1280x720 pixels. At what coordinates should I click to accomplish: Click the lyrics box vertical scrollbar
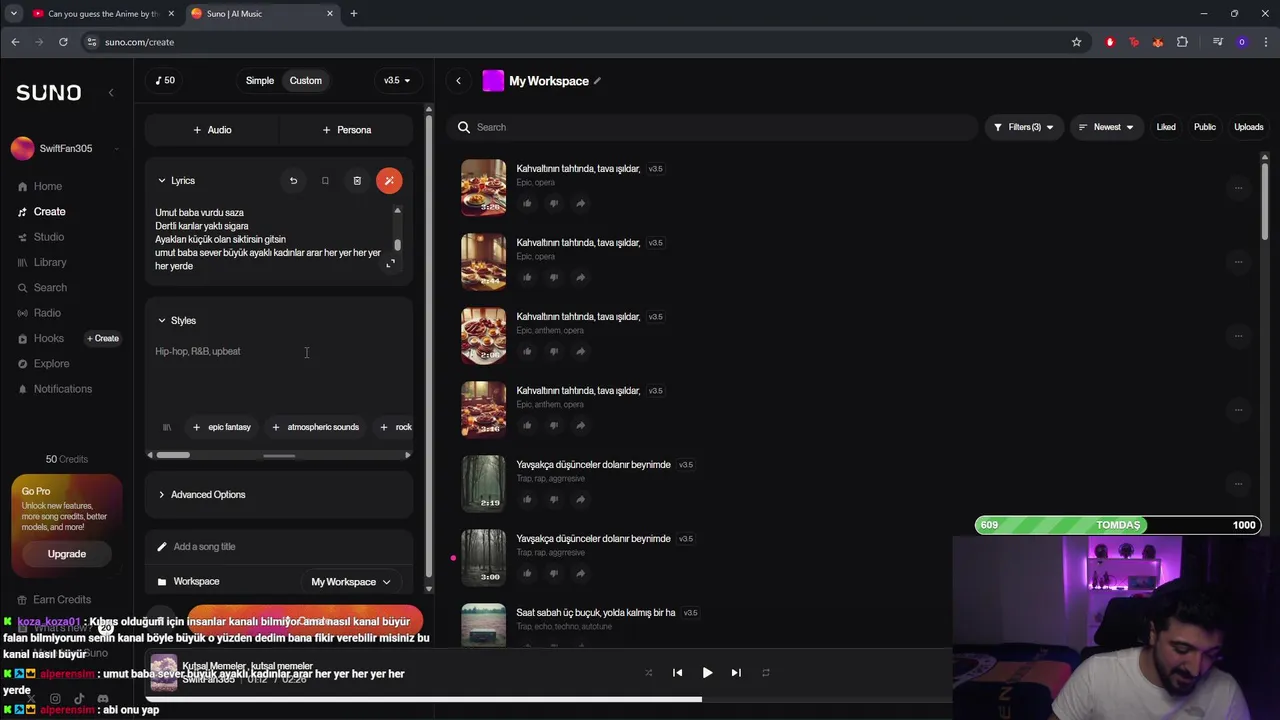[397, 245]
